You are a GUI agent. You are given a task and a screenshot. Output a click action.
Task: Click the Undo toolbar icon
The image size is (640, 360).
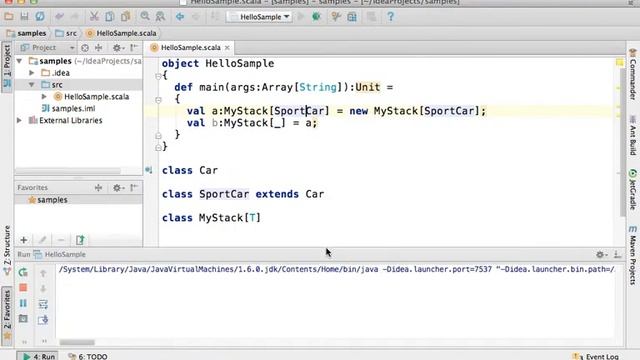click(x=60, y=17)
